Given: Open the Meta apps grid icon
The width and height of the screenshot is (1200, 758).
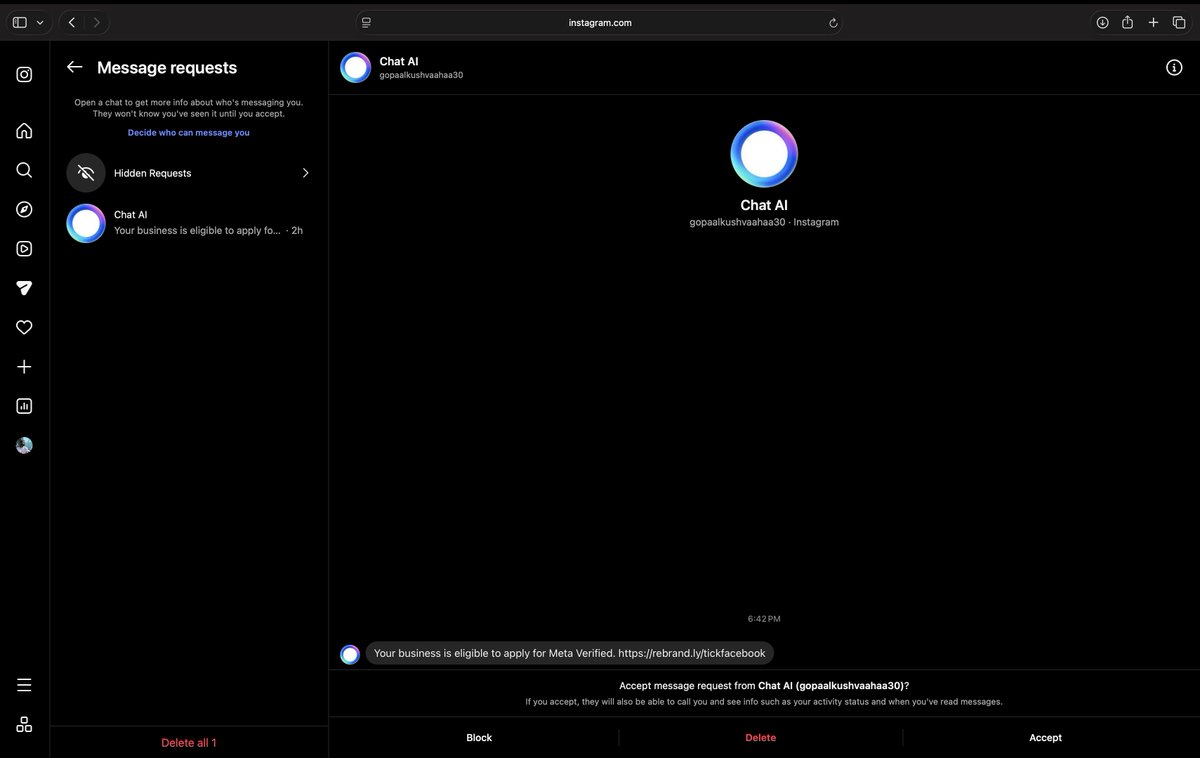Looking at the screenshot, I should tap(24, 724).
